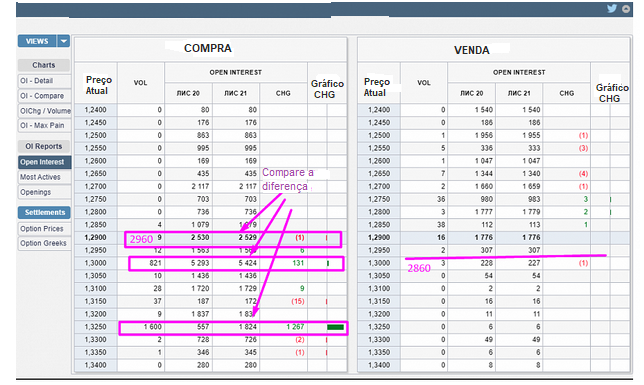This screenshot has width=644, height=385.
Task: Click the CHG column header in VENDA table
Action: point(567,93)
